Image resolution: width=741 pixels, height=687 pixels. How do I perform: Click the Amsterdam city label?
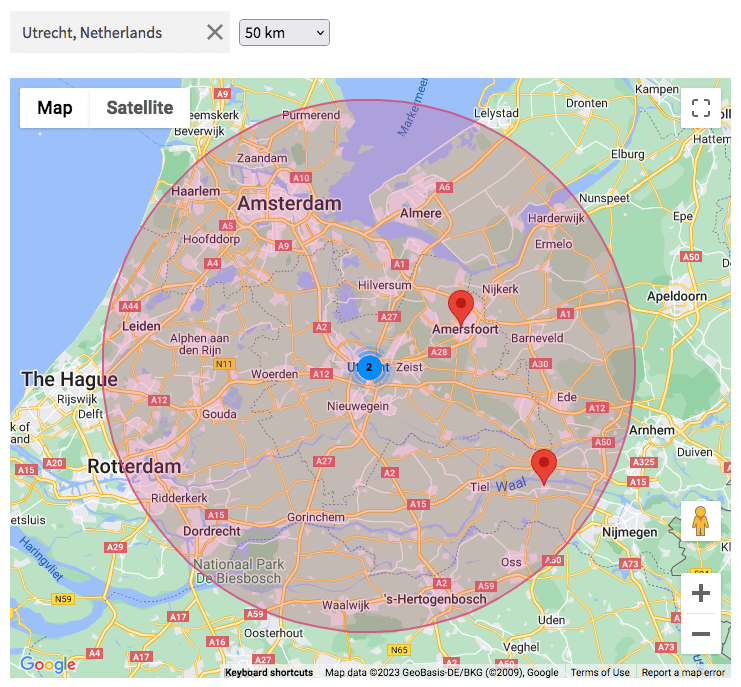coord(289,204)
